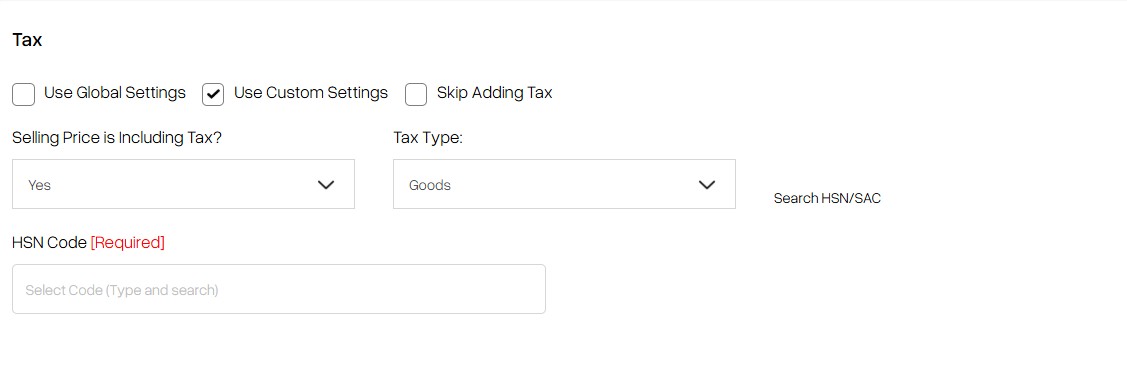Click the Selling Price is Including Tax? label

click(117, 138)
